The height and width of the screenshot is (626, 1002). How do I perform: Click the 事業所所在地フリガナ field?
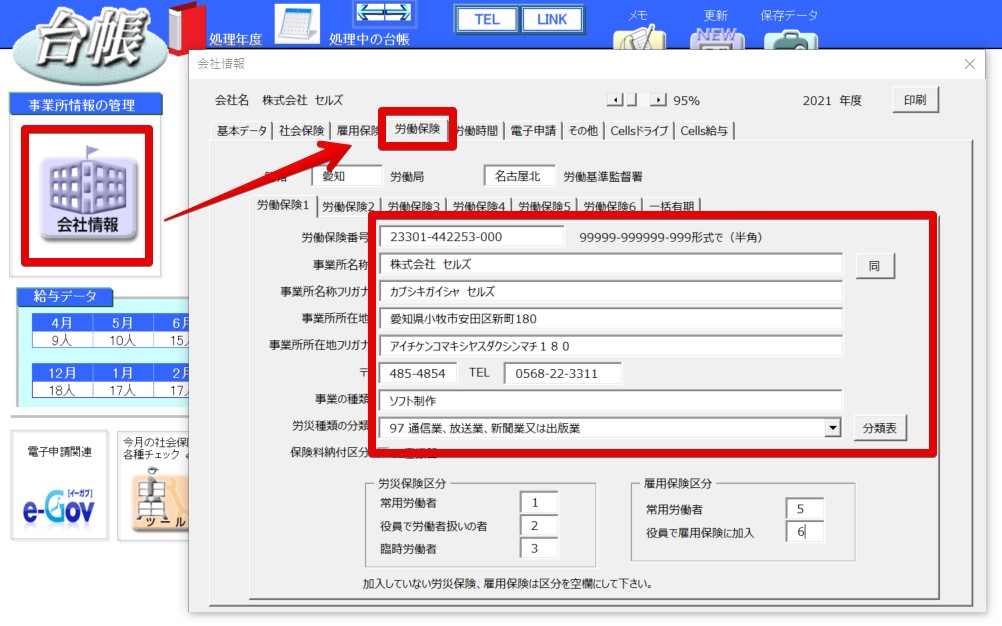click(x=611, y=346)
